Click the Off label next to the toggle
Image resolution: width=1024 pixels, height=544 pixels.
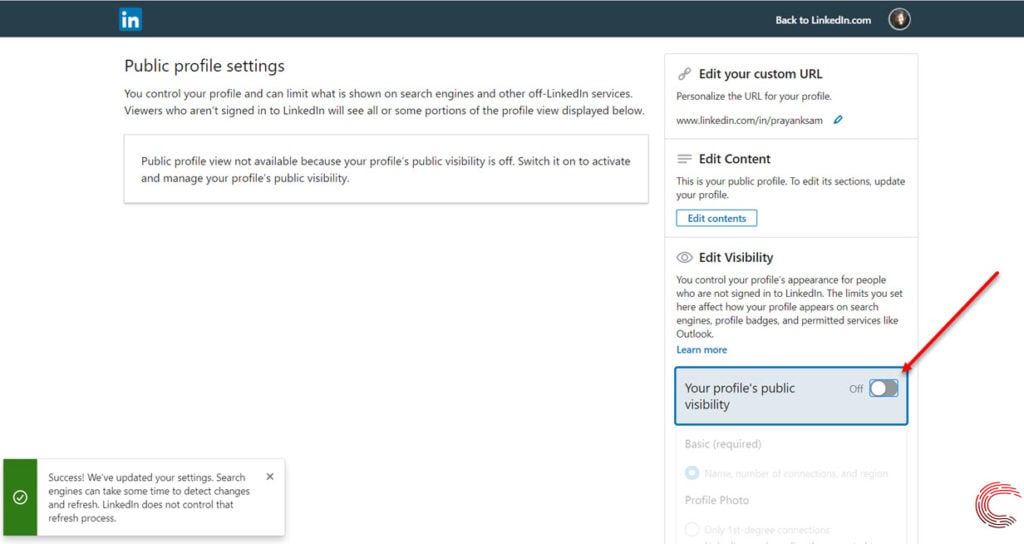(856, 389)
